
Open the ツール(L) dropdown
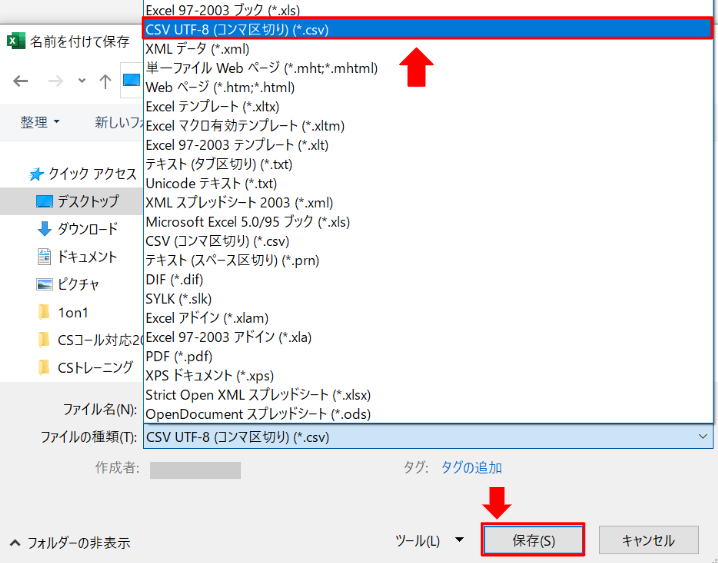click(429, 541)
